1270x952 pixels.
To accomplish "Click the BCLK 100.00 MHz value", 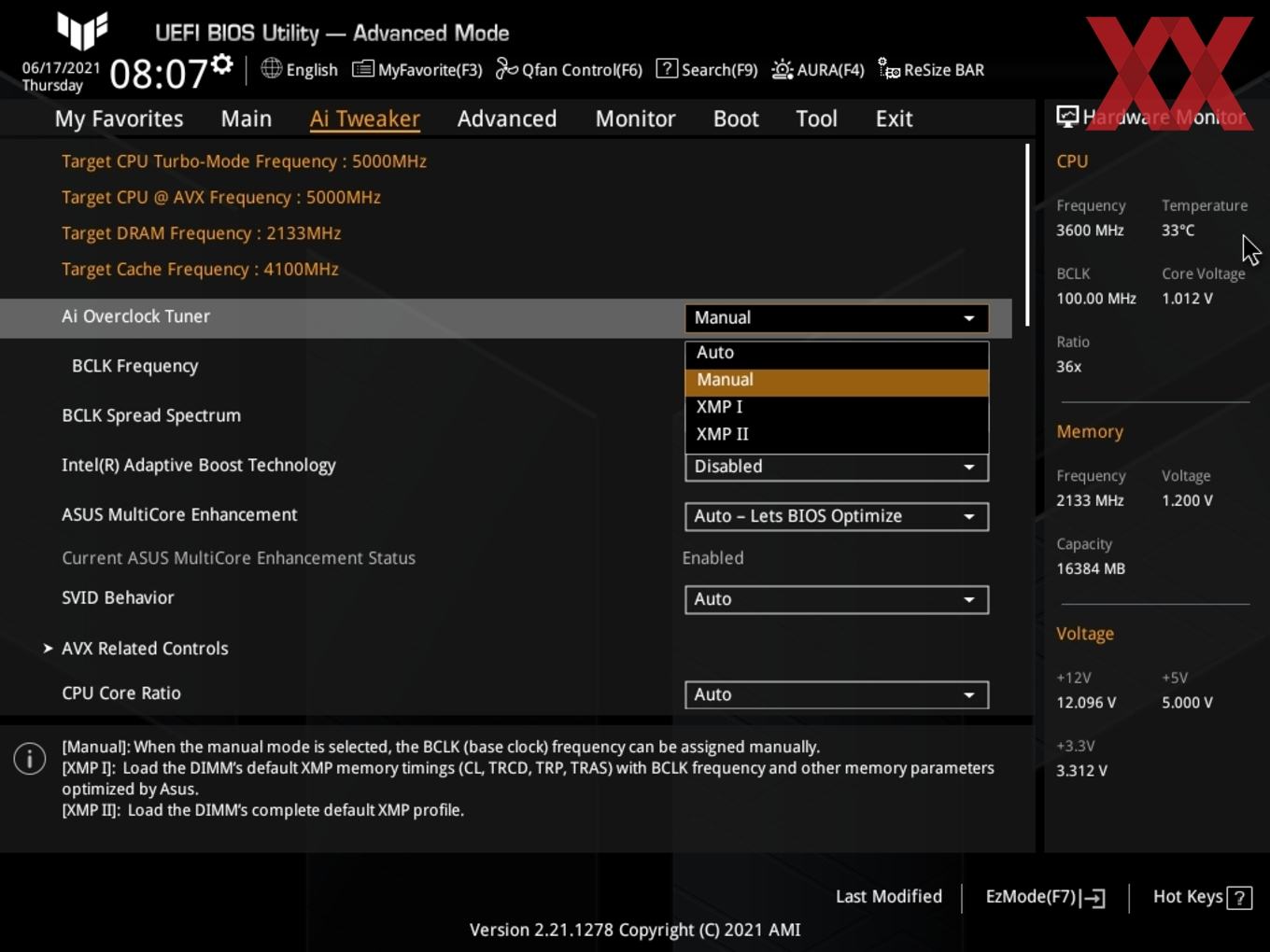I will (x=1096, y=299).
